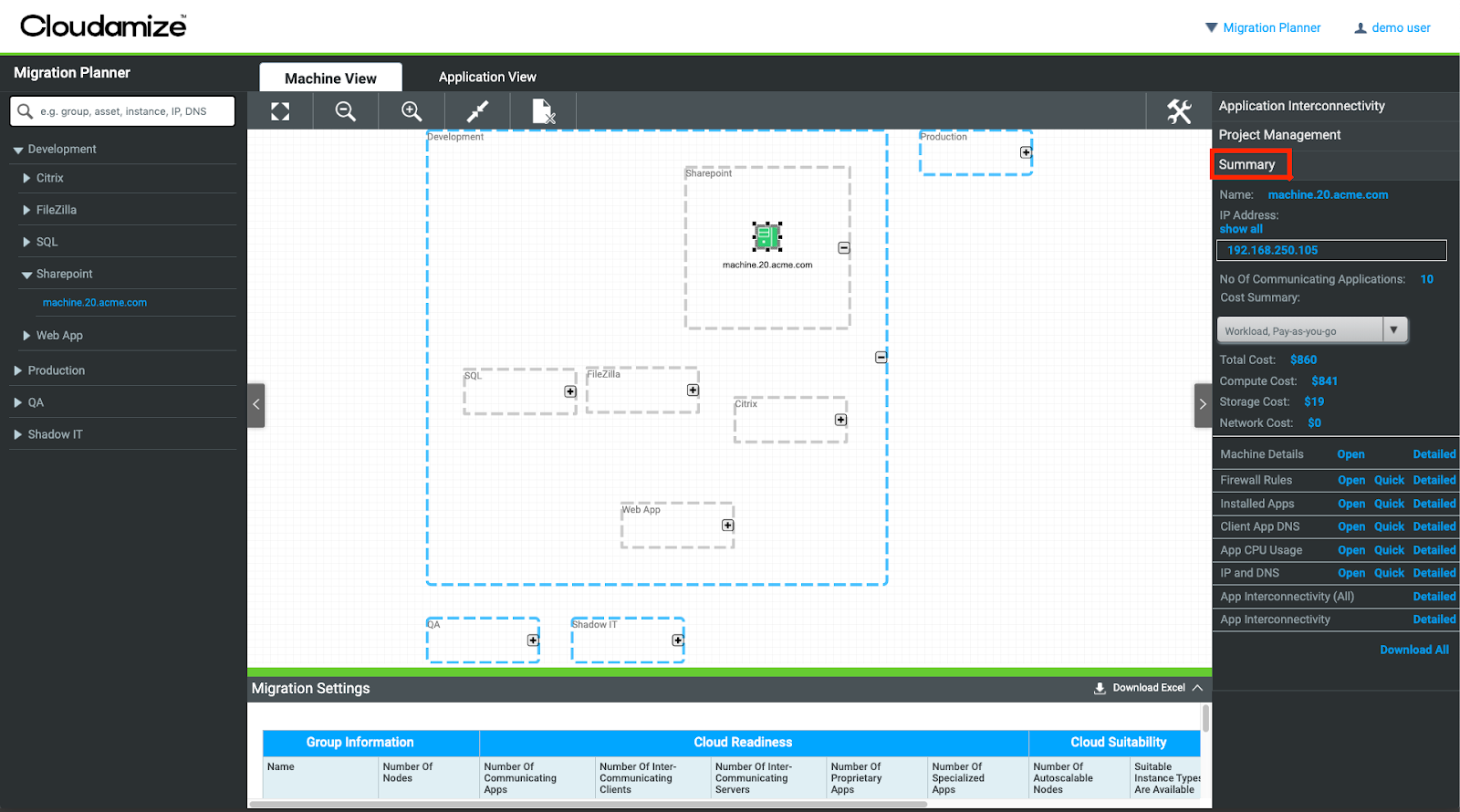The image size is (1460, 812).
Task: Expand the Shadow IT group in sidebar
Action: pos(17,435)
